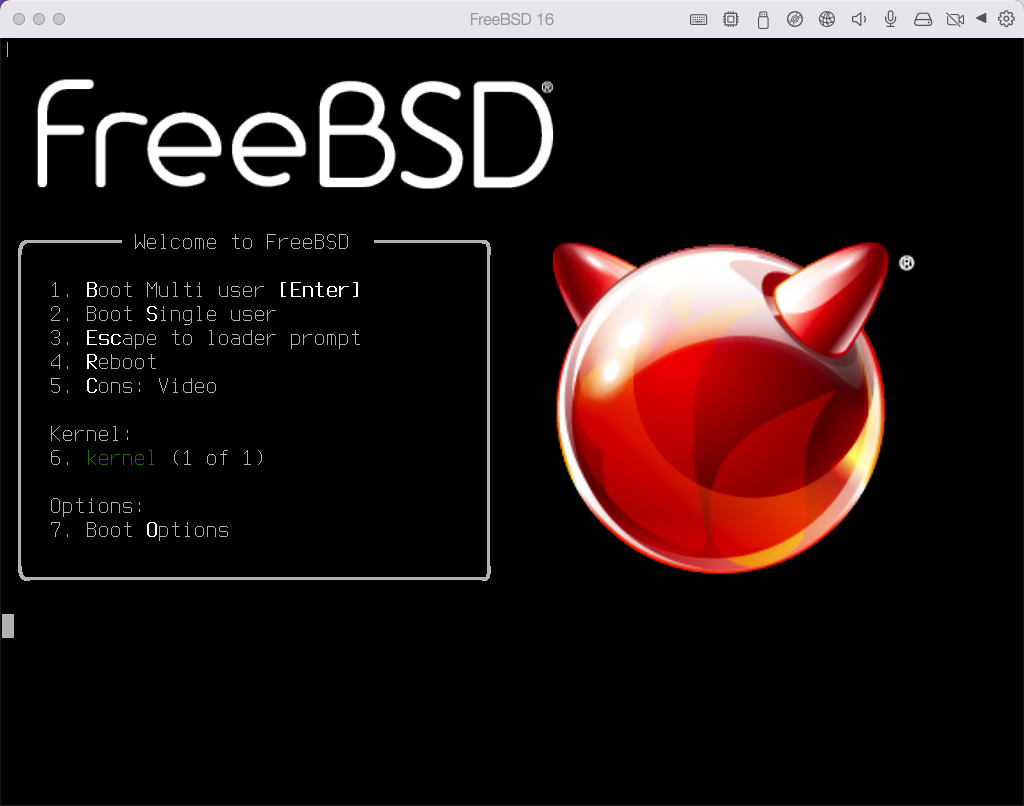Click the zoom window button

(x=59, y=19)
